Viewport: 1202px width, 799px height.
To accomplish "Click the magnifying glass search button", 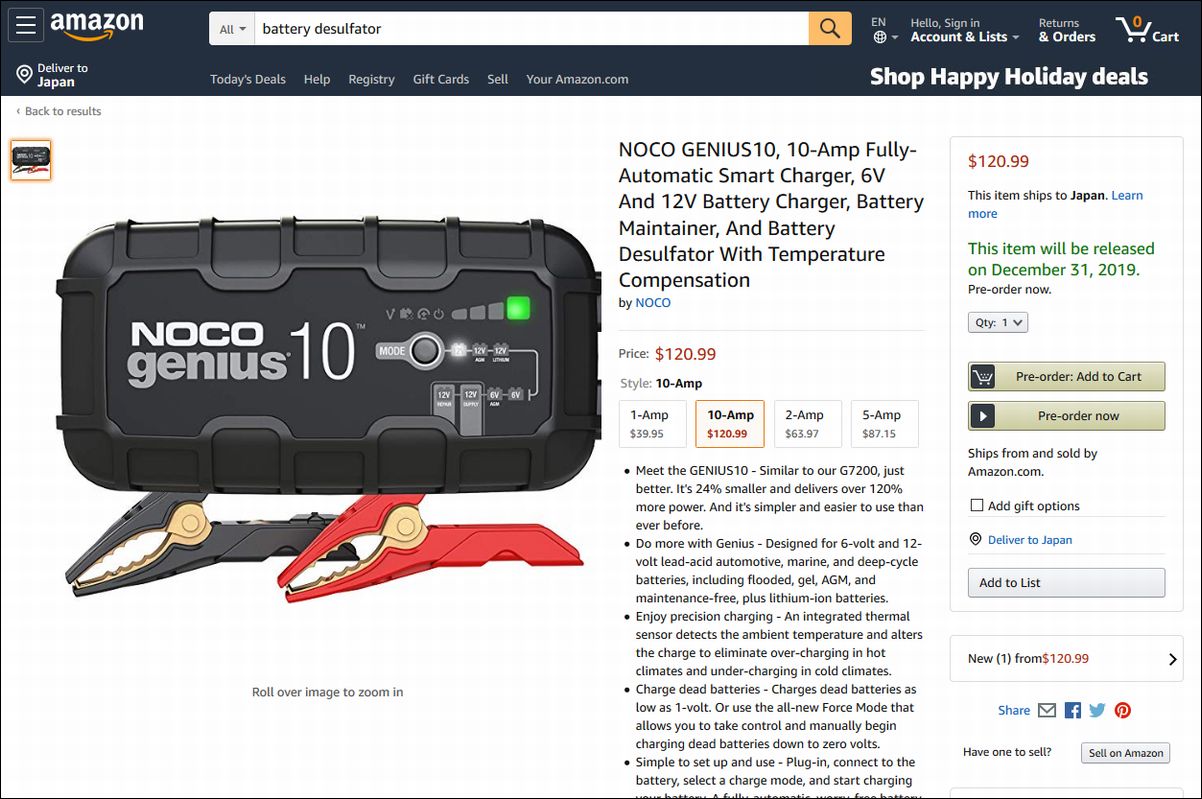I will 830,29.
